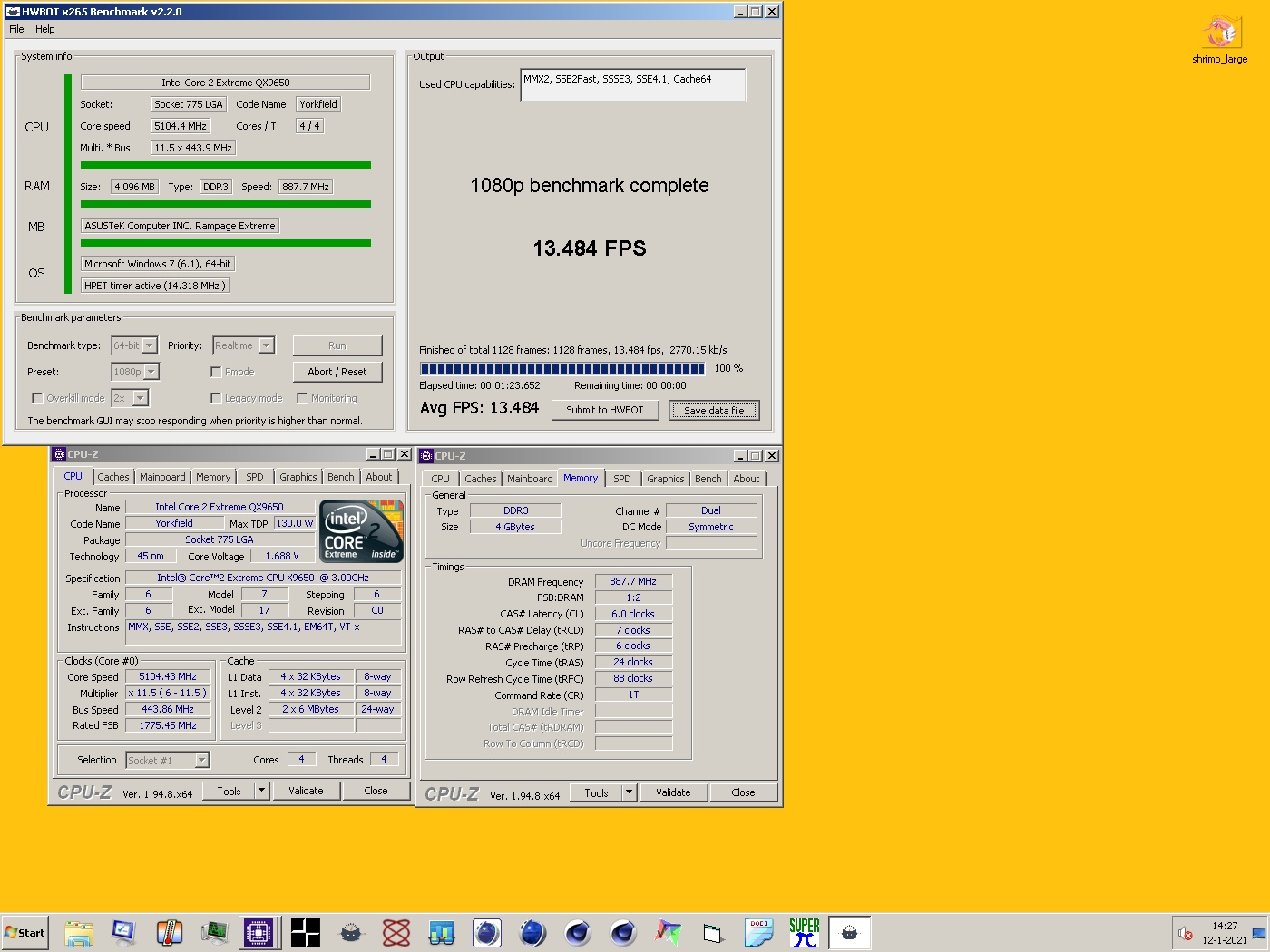The width and height of the screenshot is (1270, 952).
Task: Click the Tools button in the CPU-Z window showing the CPU tab
Action: (x=230, y=791)
